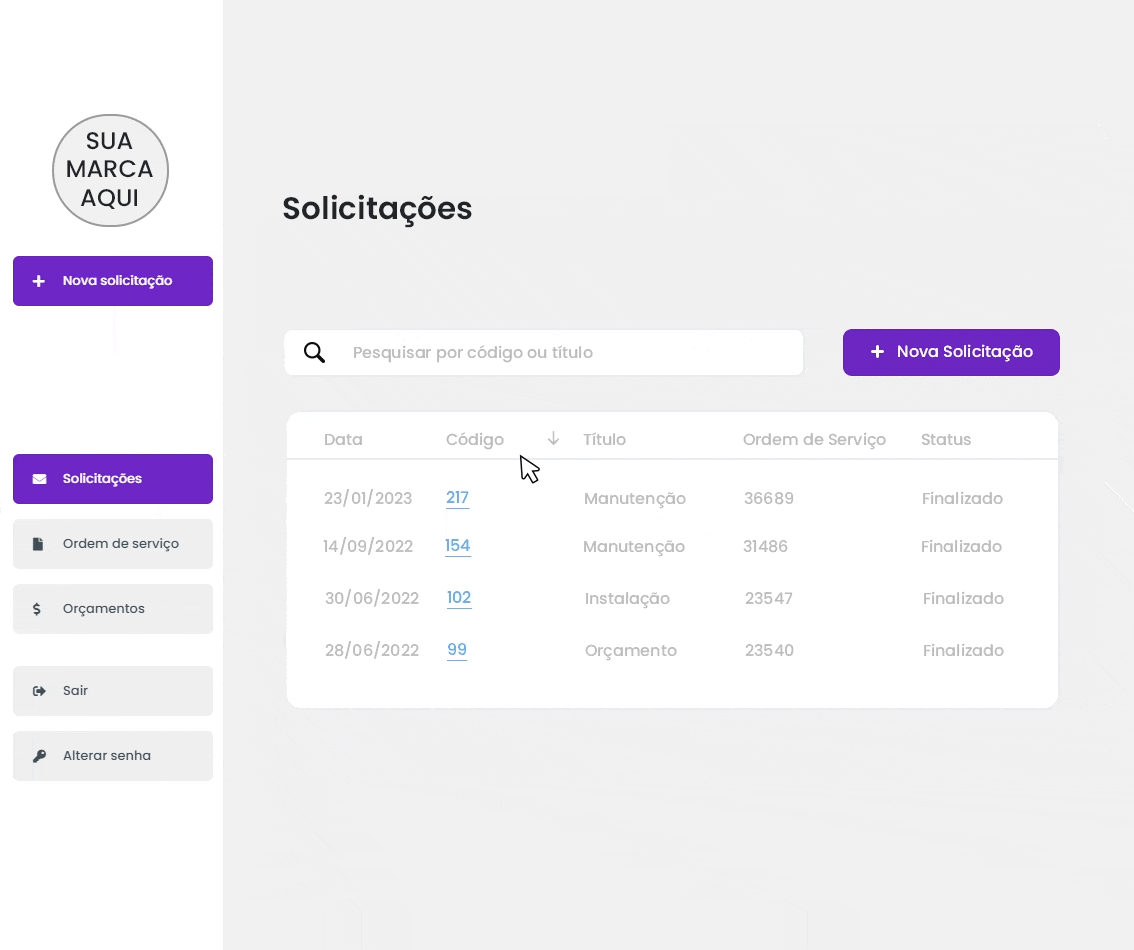Open request code 217
This screenshot has height=950, width=1134.
click(x=457, y=498)
